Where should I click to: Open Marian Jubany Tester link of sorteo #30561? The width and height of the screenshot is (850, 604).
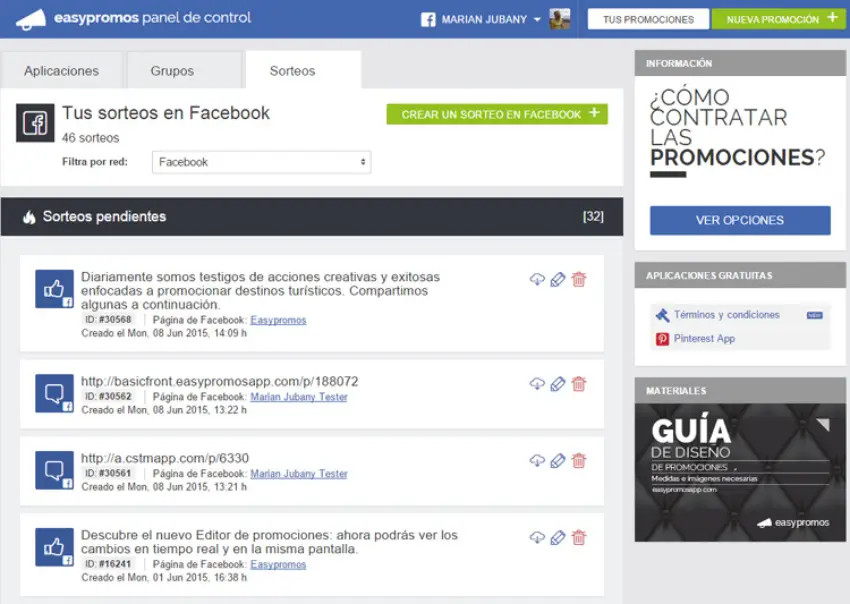[299, 474]
